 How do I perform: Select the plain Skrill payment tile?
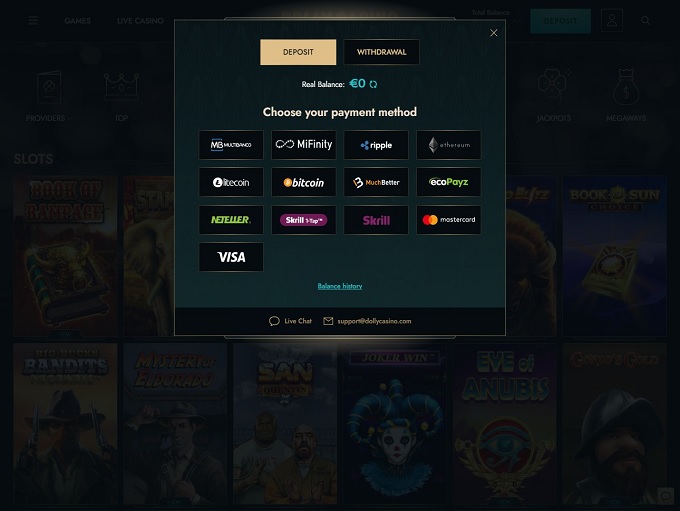pyautogui.click(x=376, y=220)
